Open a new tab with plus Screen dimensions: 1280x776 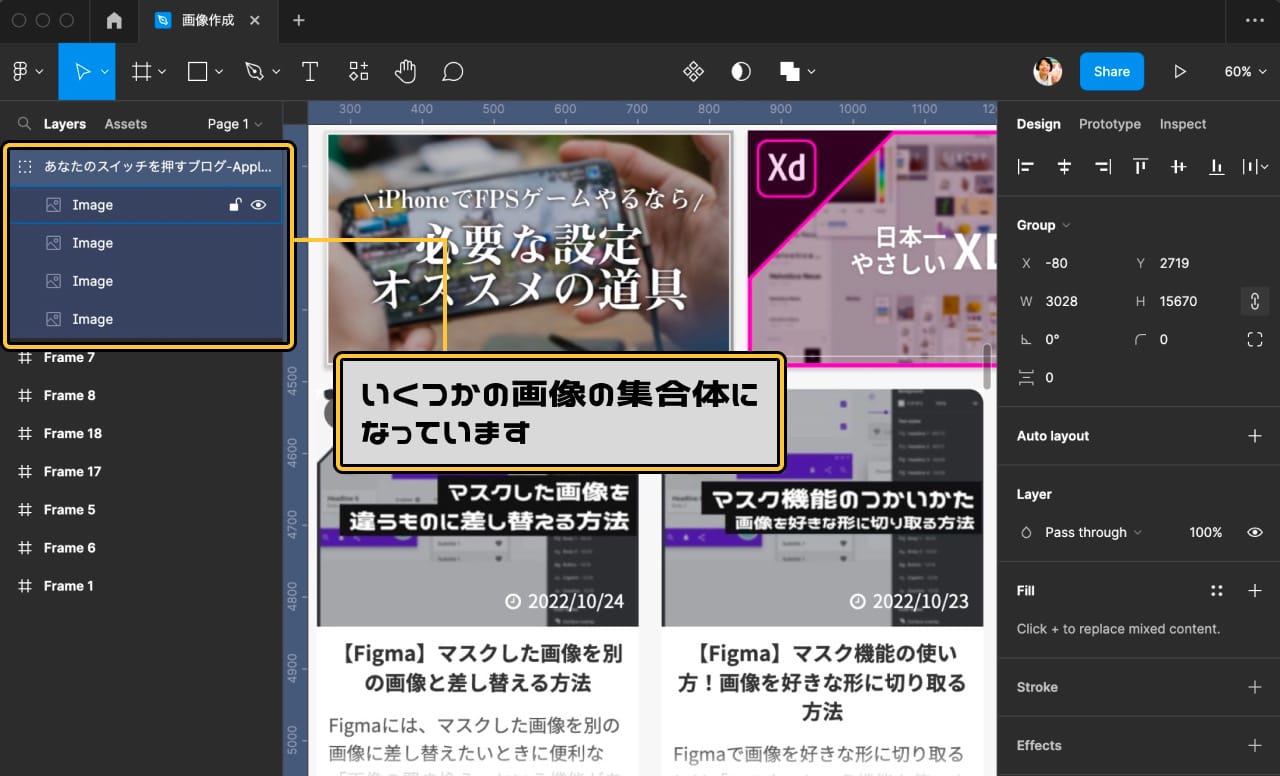click(x=299, y=20)
